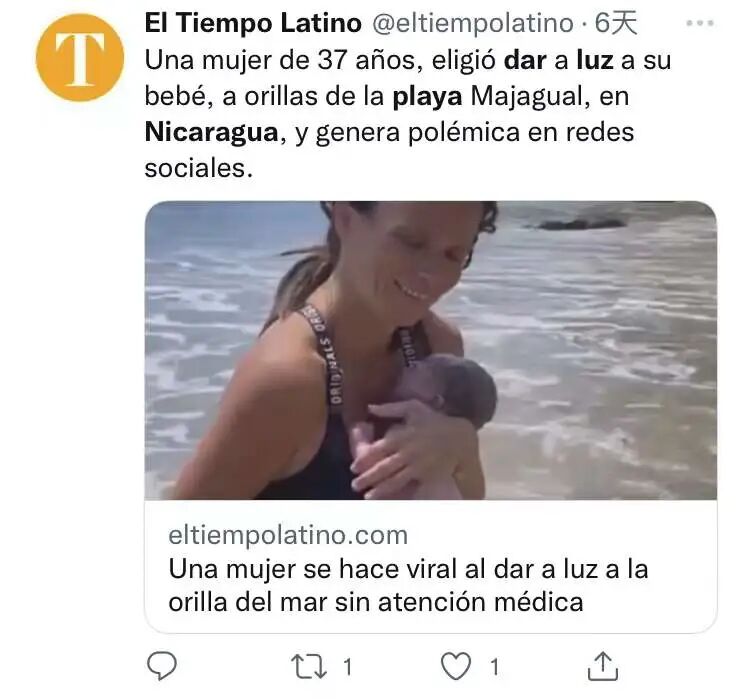This screenshot has height=699, width=750.
Task: Click the bold word 'playa' in tweet
Action: pyautogui.click(x=427, y=97)
